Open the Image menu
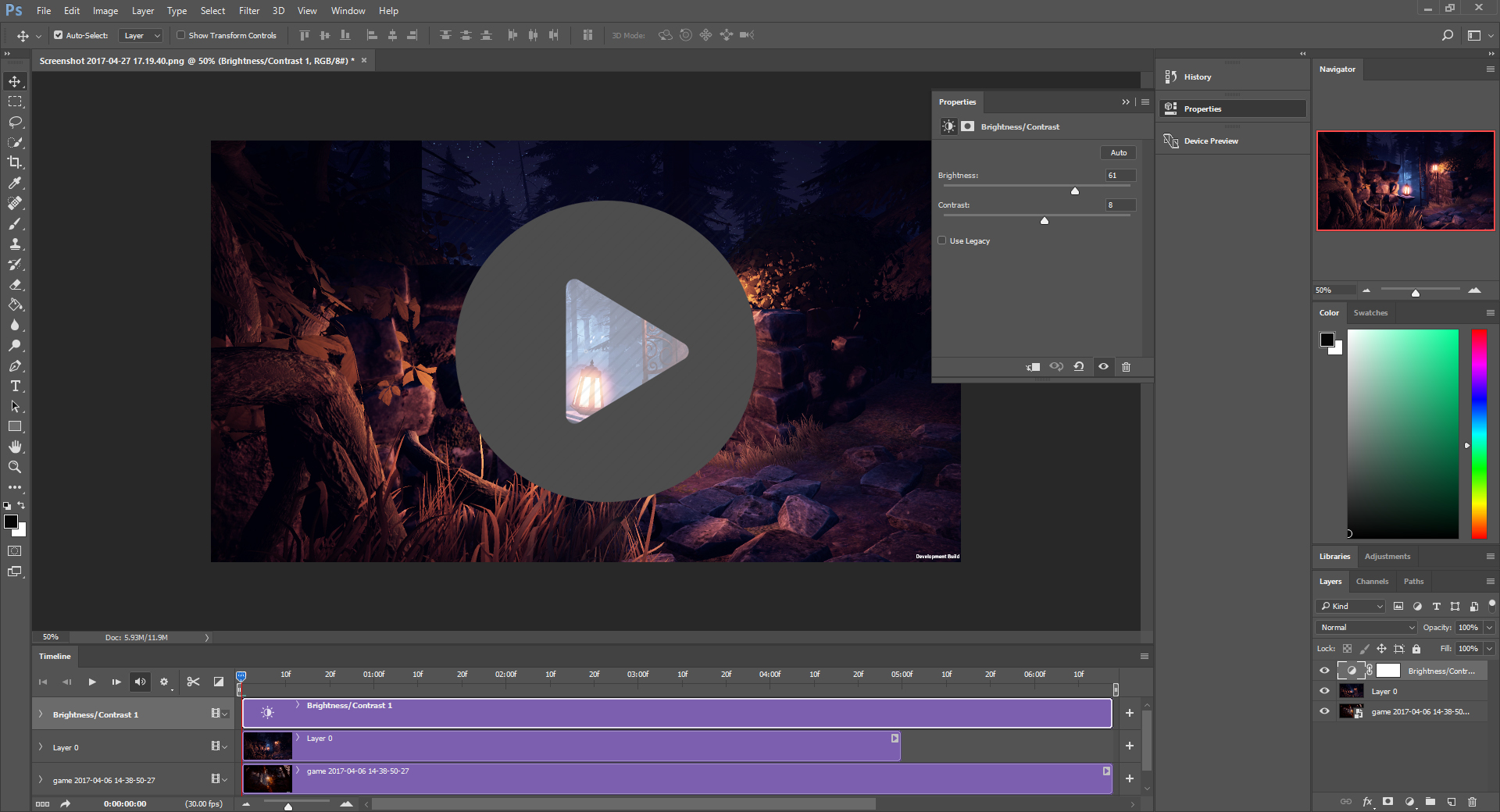The image size is (1500, 812). pyautogui.click(x=105, y=11)
